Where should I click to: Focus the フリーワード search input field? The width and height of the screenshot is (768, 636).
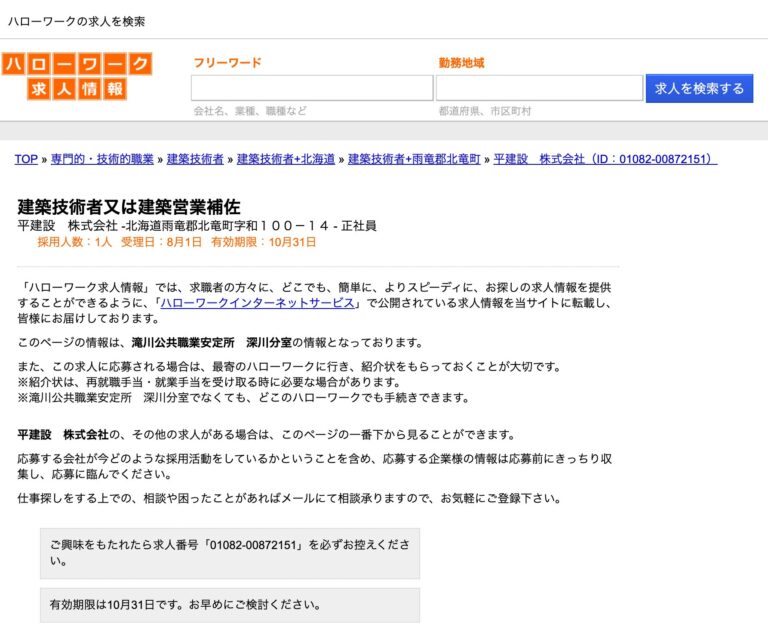coord(312,88)
